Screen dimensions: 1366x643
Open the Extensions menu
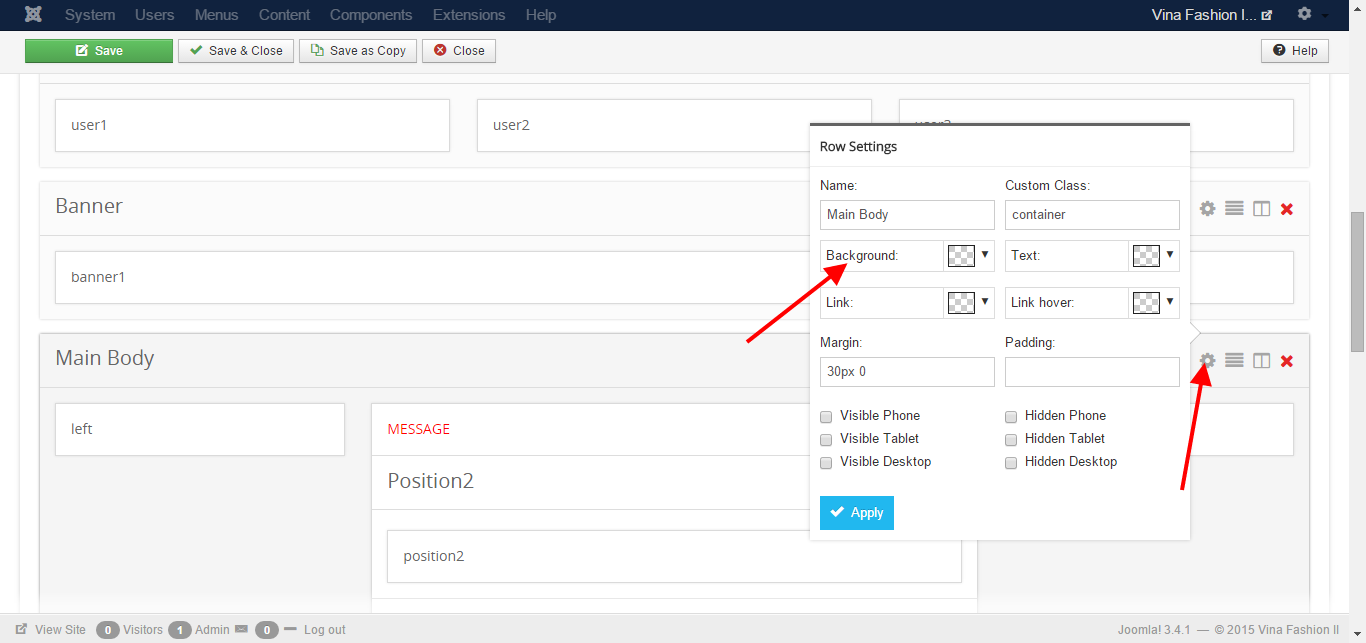click(x=469, y=15)
